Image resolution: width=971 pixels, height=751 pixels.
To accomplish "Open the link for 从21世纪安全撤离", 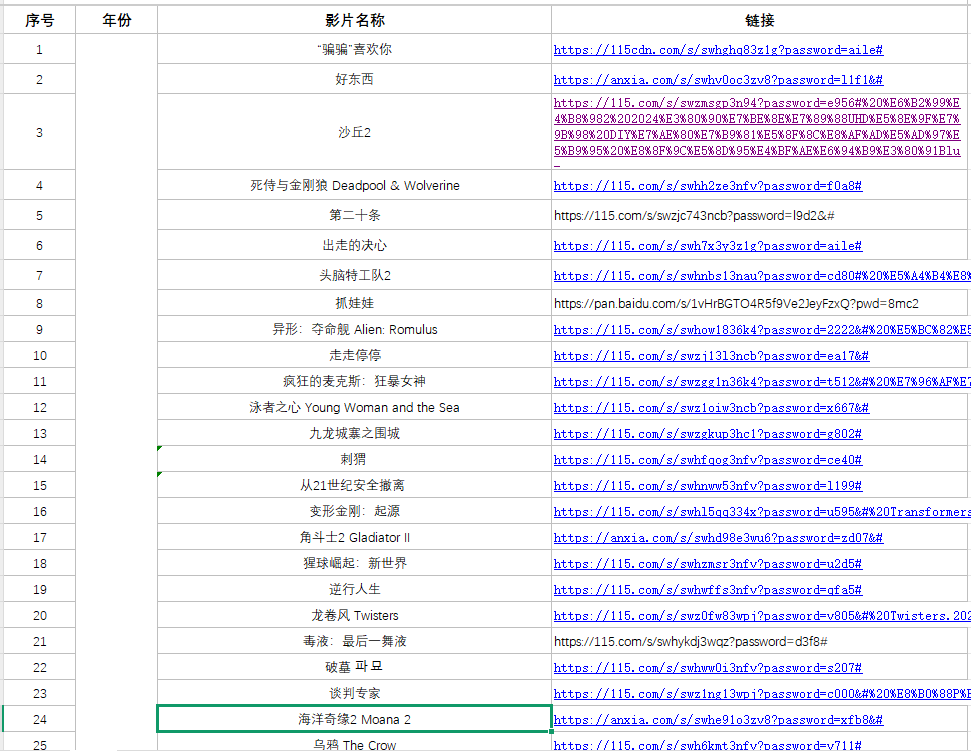I will coord(708,486).
